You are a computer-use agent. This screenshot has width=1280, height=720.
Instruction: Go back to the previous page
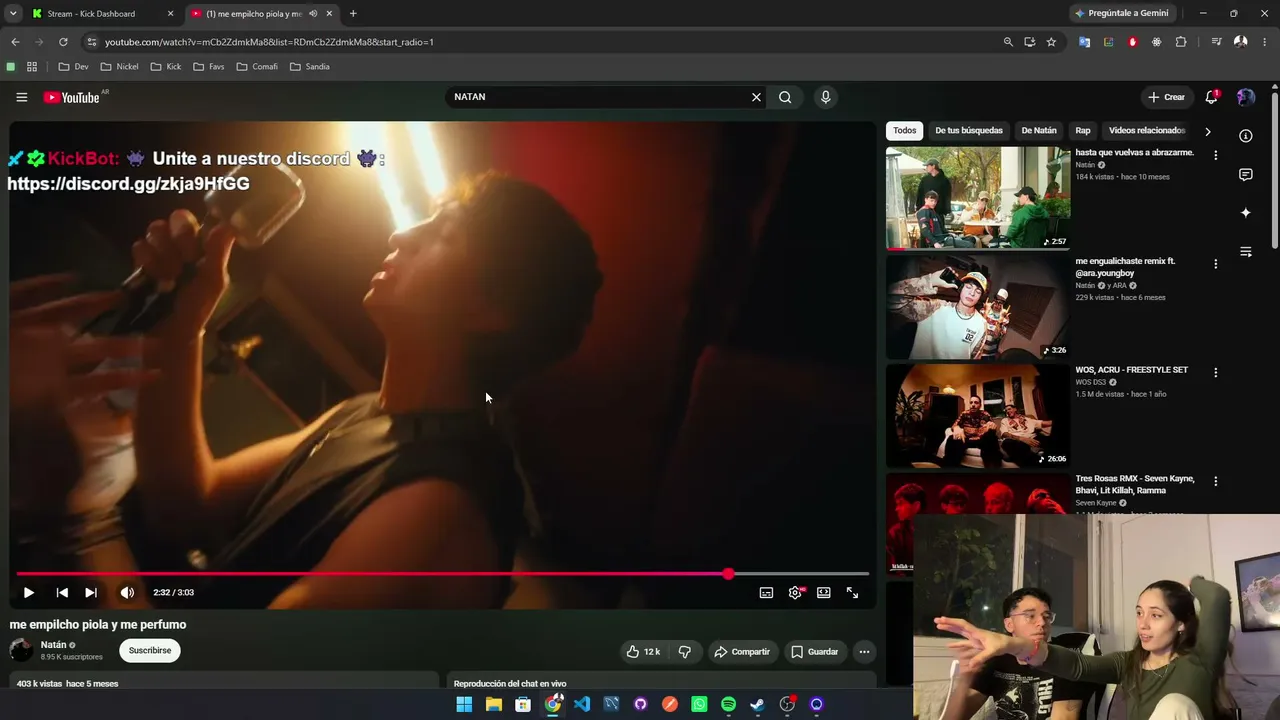[15, 42]
